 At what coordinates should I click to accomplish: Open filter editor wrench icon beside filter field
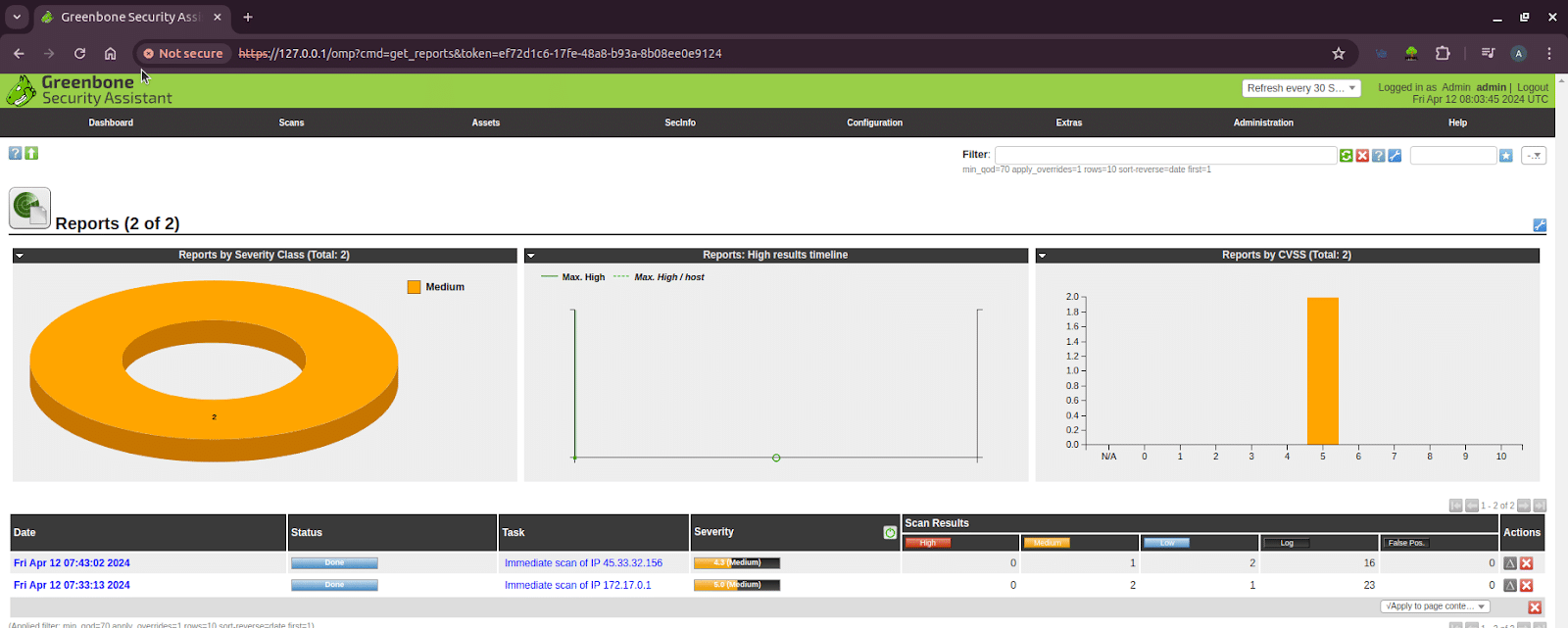1395,156
